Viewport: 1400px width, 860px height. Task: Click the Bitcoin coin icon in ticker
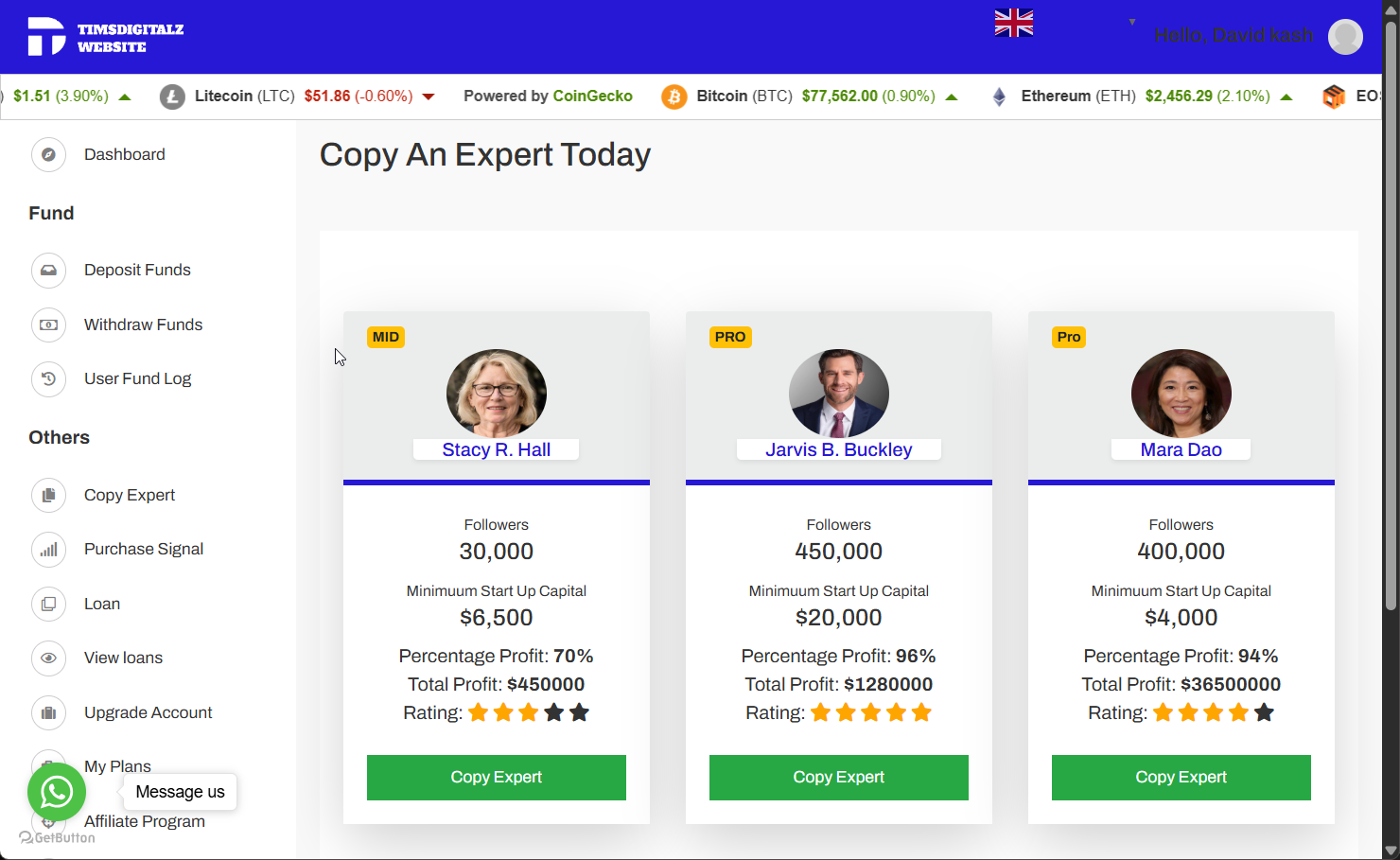(x=674, y=97)
